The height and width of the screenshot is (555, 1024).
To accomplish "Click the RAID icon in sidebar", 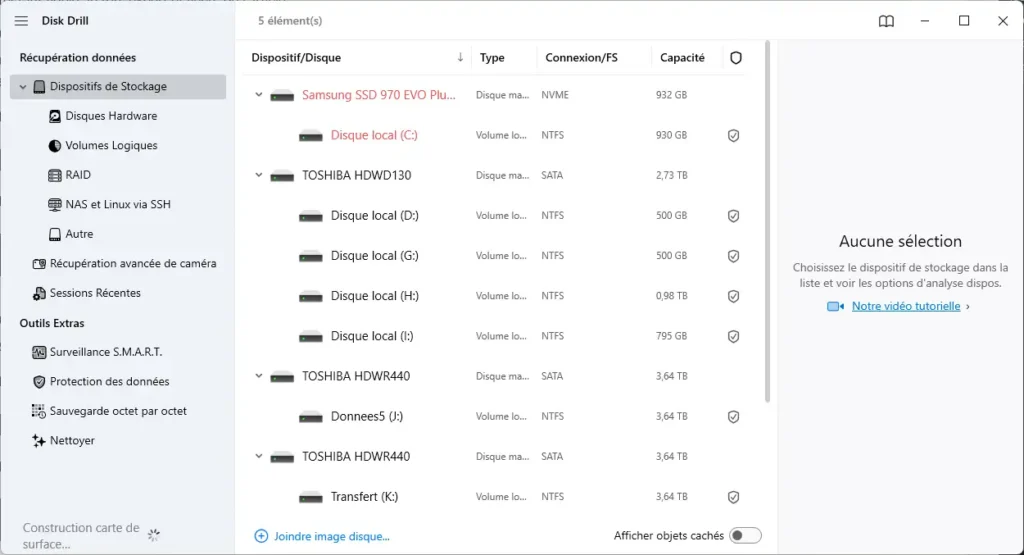I will click(56, 175).
